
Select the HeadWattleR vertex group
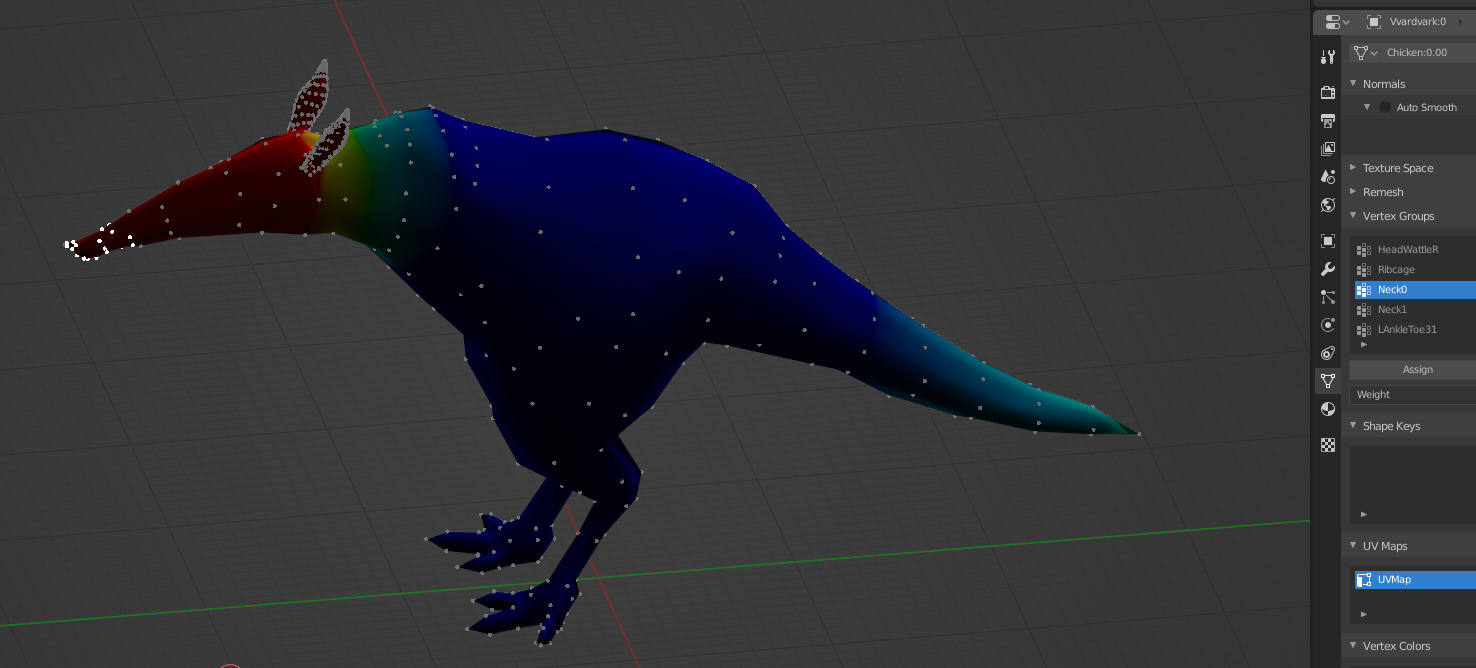pos(1415,250)
